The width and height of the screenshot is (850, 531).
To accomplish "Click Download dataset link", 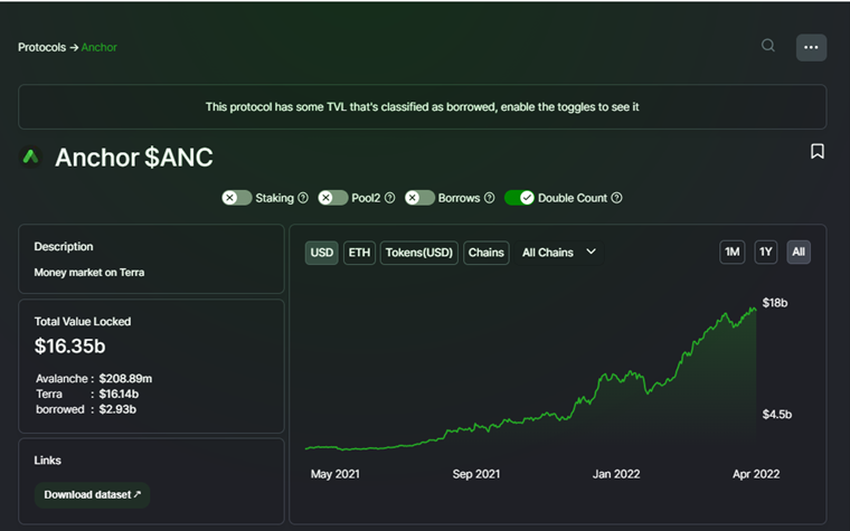I will pos(92,495).
